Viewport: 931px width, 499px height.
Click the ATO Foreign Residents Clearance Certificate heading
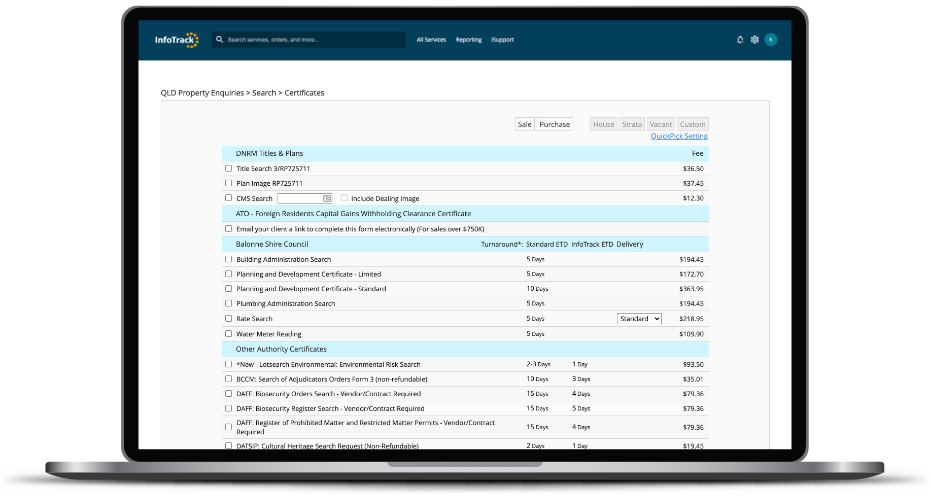coord(353,214)
